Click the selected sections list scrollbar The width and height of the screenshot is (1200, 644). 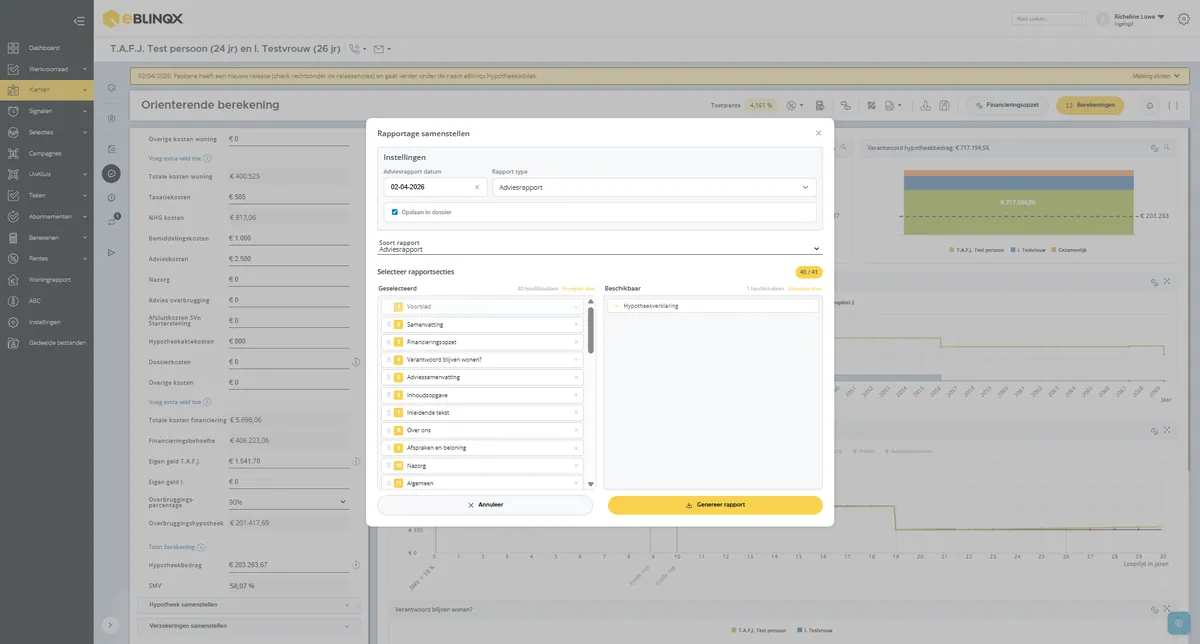(x=590, y=330)
